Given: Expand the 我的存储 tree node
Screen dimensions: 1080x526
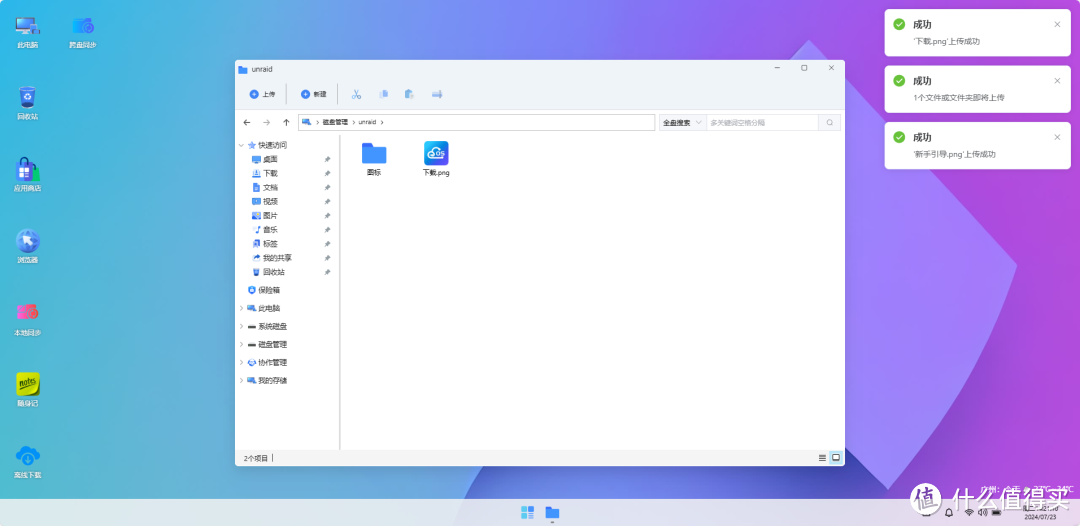Looking at the screenshot, I should (241, 380).
